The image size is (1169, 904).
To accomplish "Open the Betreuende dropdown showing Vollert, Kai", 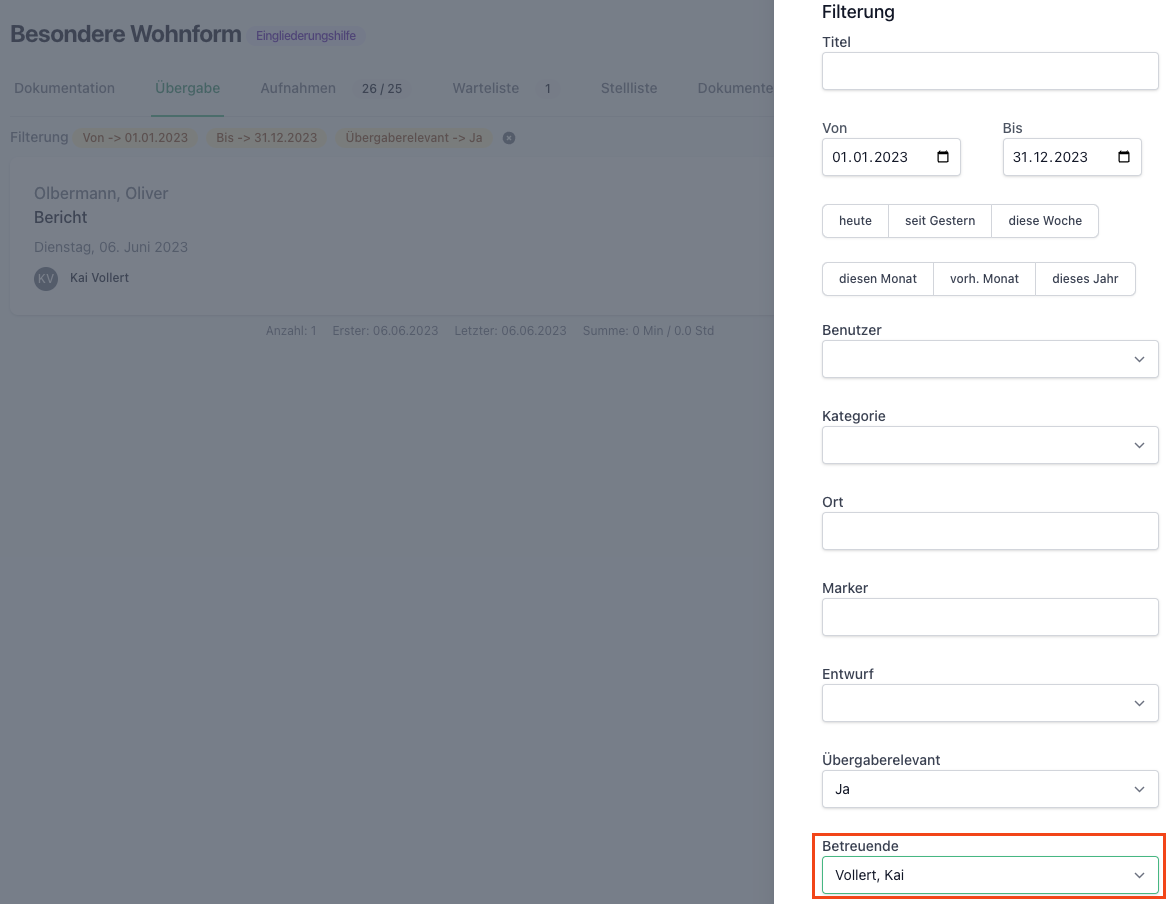I will pos(990,875).
